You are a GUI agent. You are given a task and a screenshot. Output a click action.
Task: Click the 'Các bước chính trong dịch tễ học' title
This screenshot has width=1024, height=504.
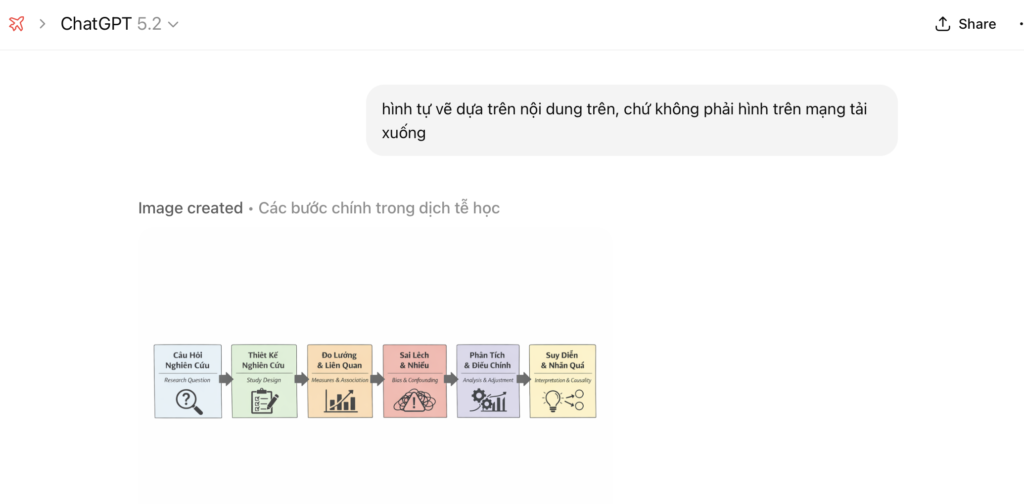[379, 208]
